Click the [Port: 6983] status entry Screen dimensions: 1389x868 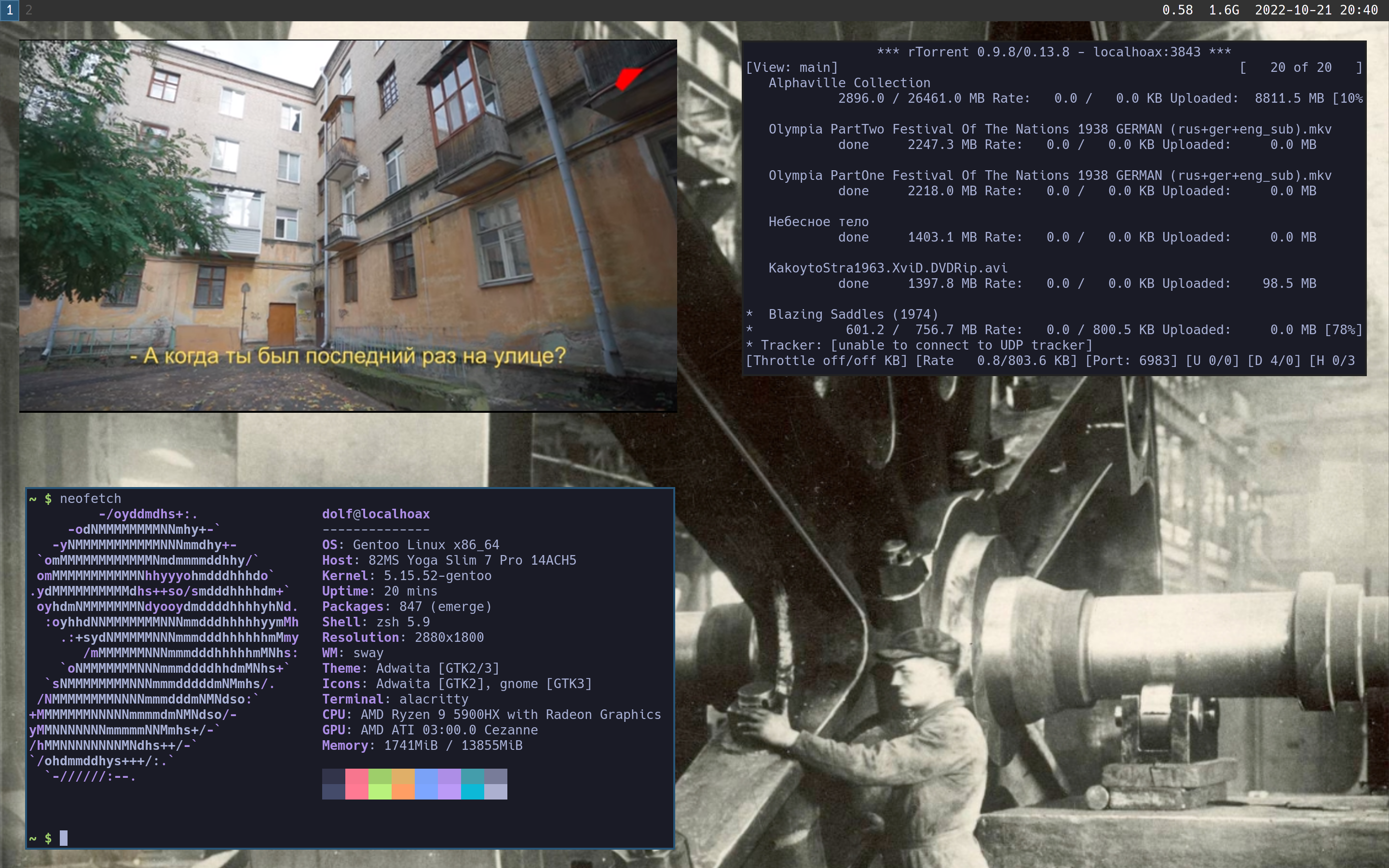tap(1130, 361)
